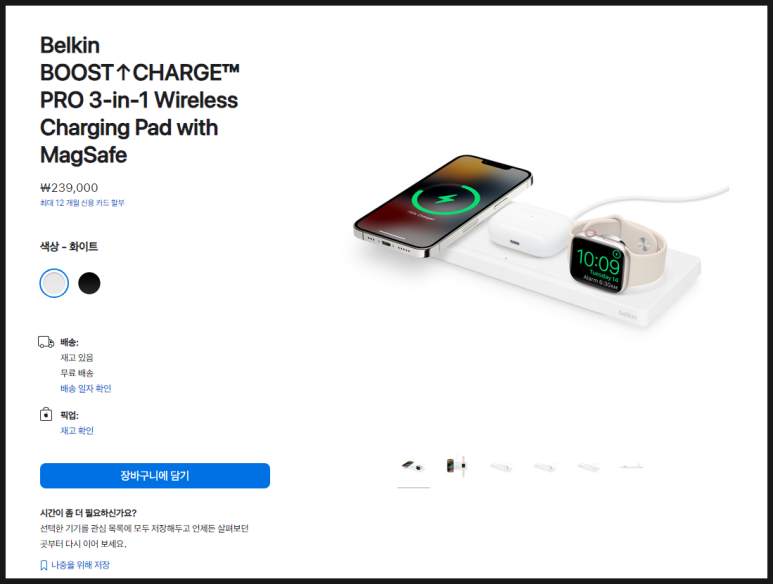Click the delivery truck icon
Screen dimensions: 773x584
pyautogui.click(x=46, y=342)
